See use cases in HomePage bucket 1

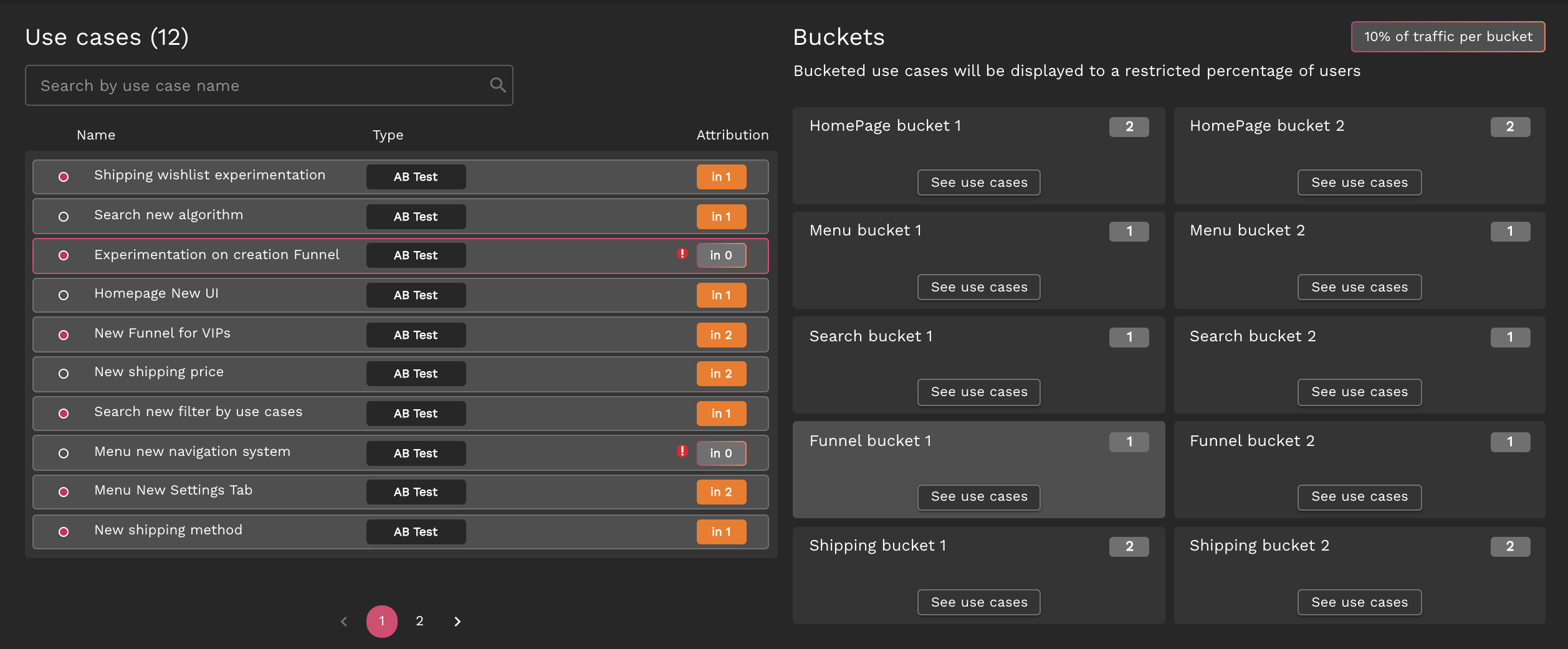(x=979, y=182)
